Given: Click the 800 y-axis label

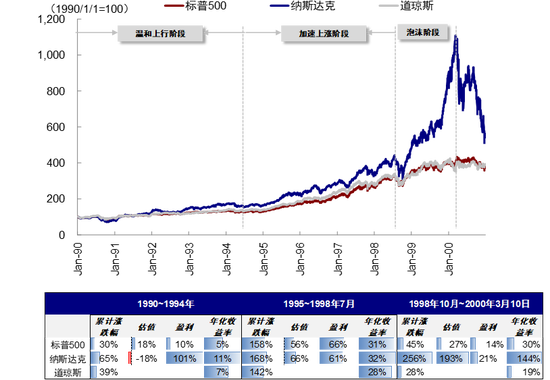Looking at the screenshot, I should [x=56, y=91].
